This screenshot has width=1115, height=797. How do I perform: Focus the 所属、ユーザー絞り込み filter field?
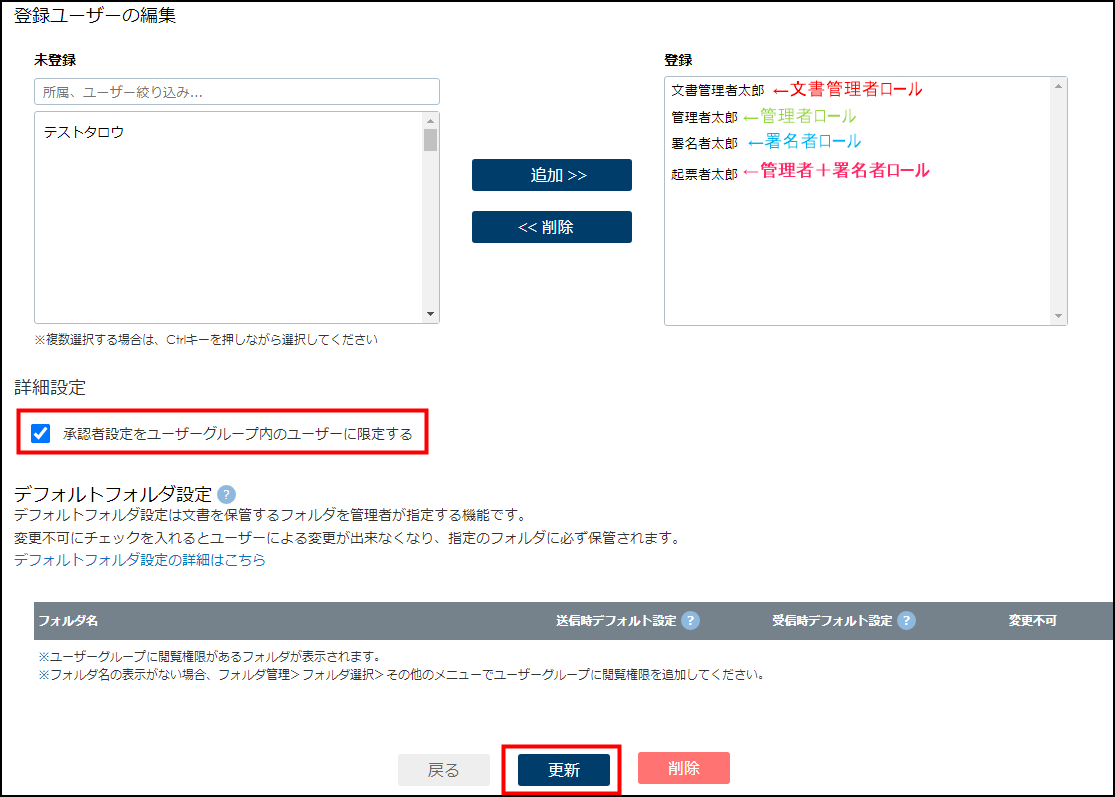236,92
